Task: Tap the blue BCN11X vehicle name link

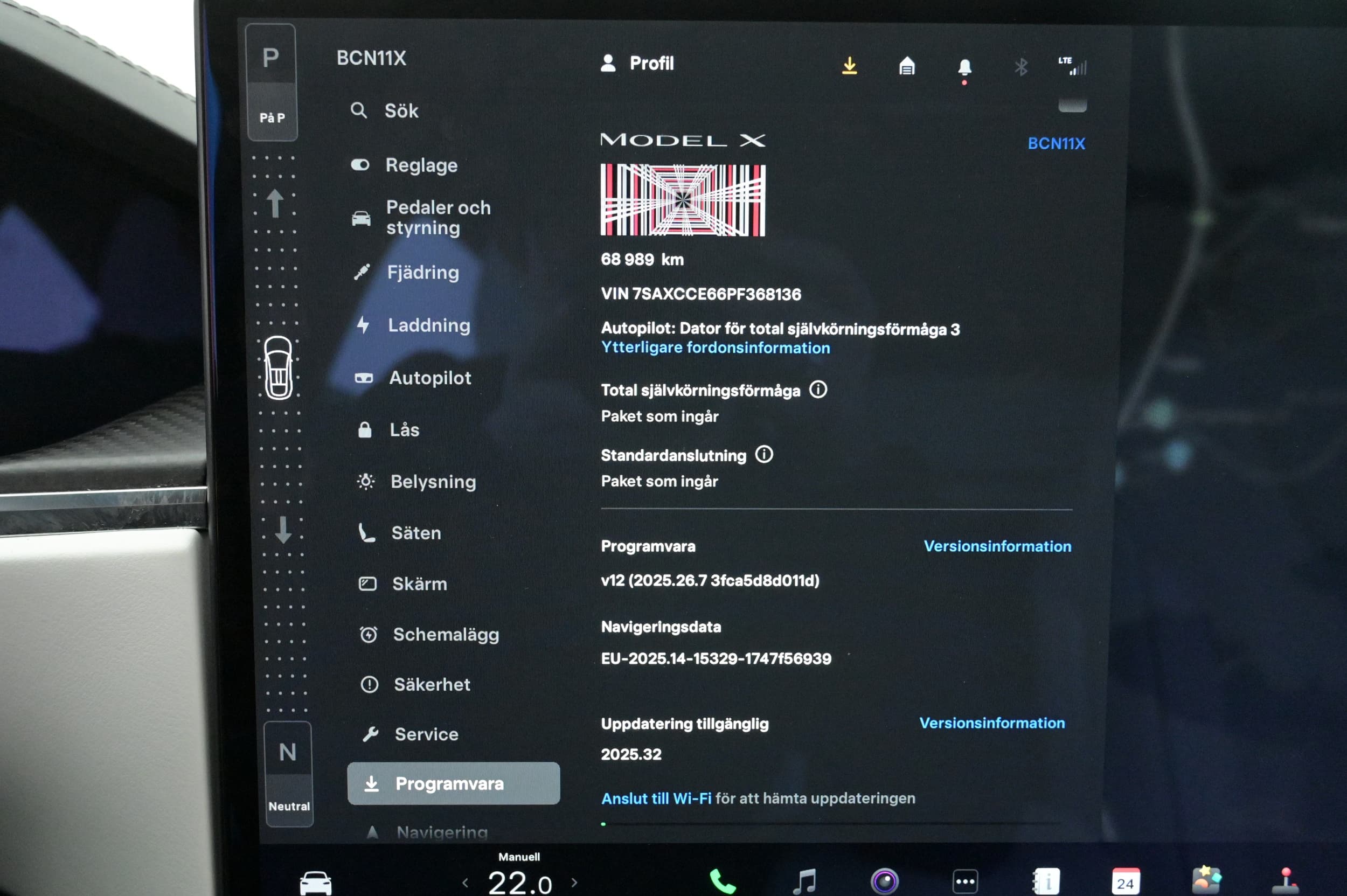Action: (x=1056, y=143)
